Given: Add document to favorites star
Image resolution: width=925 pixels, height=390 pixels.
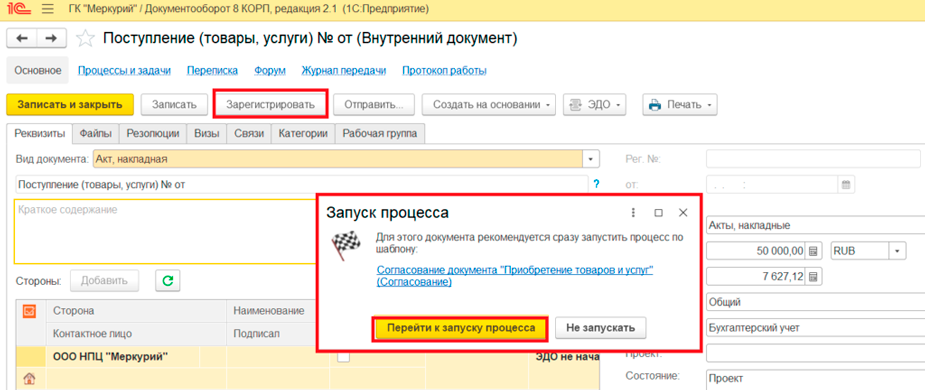Looking at the screenshot, I should pyautogui.click(x=86, y=39).
